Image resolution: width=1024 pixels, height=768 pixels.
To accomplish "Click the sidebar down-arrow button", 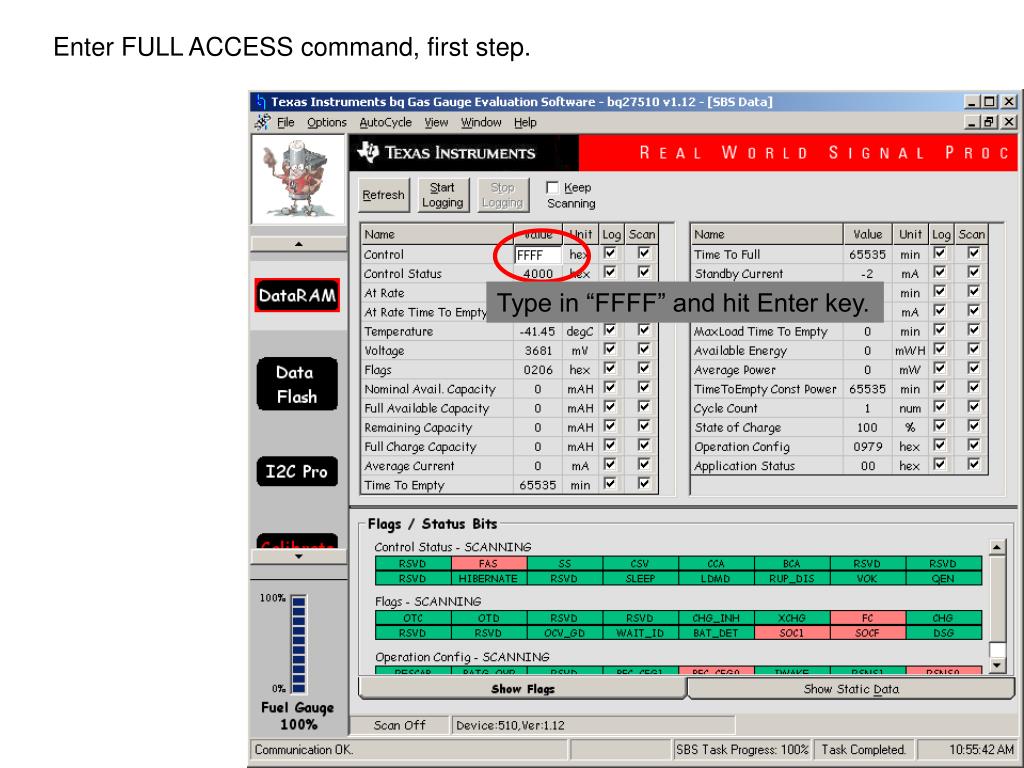I will 298,556.
